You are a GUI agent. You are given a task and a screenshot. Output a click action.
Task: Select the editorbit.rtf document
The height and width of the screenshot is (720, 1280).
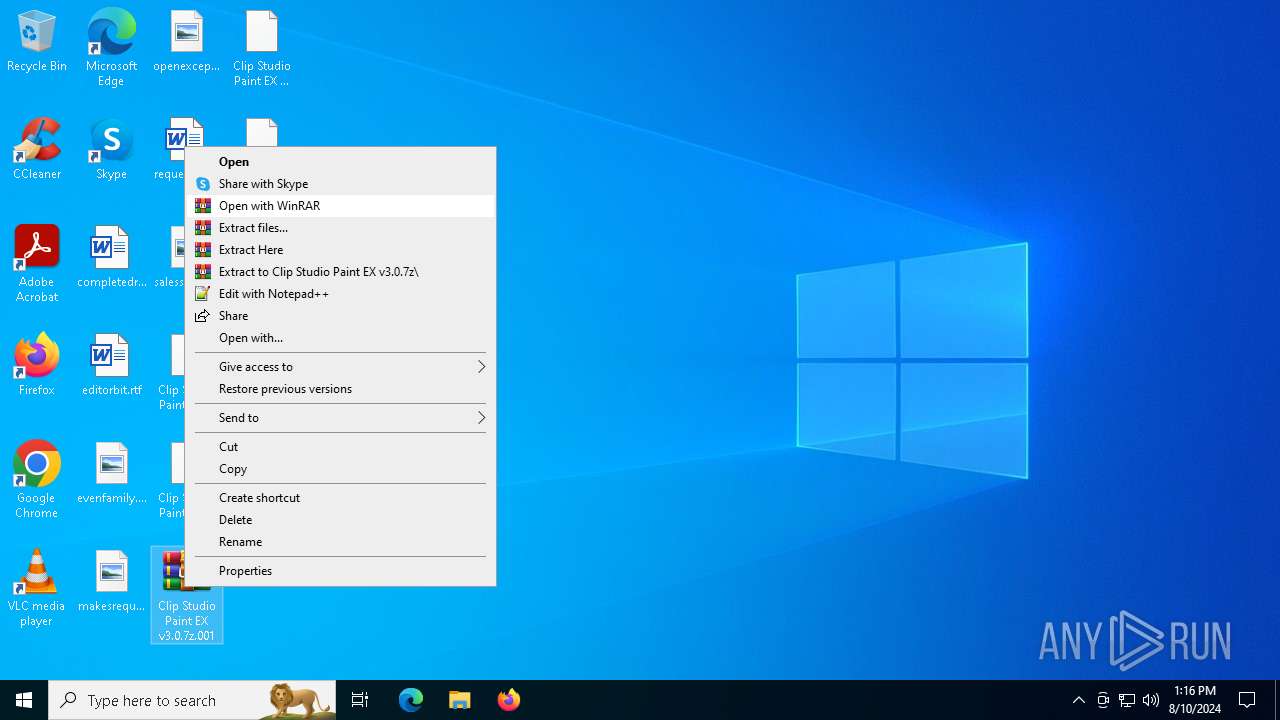[x=111, y=365]
